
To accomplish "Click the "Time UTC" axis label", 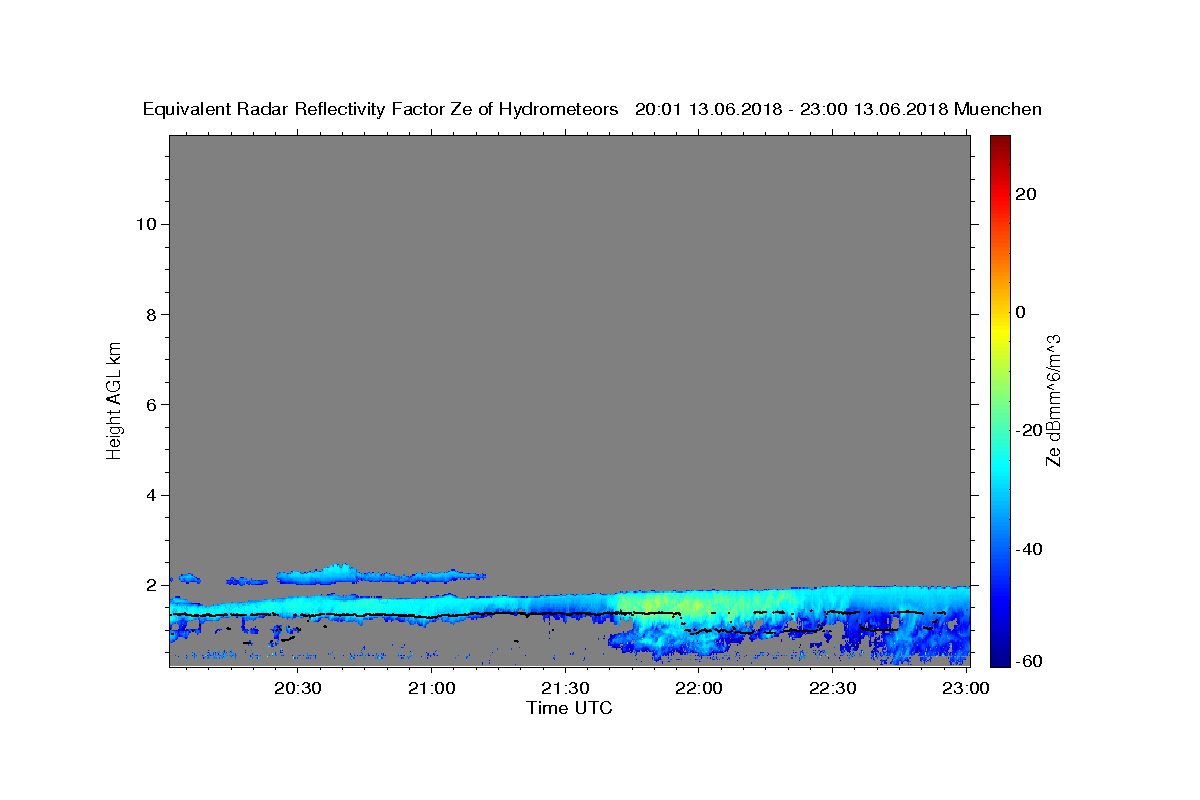I will 569,708.
